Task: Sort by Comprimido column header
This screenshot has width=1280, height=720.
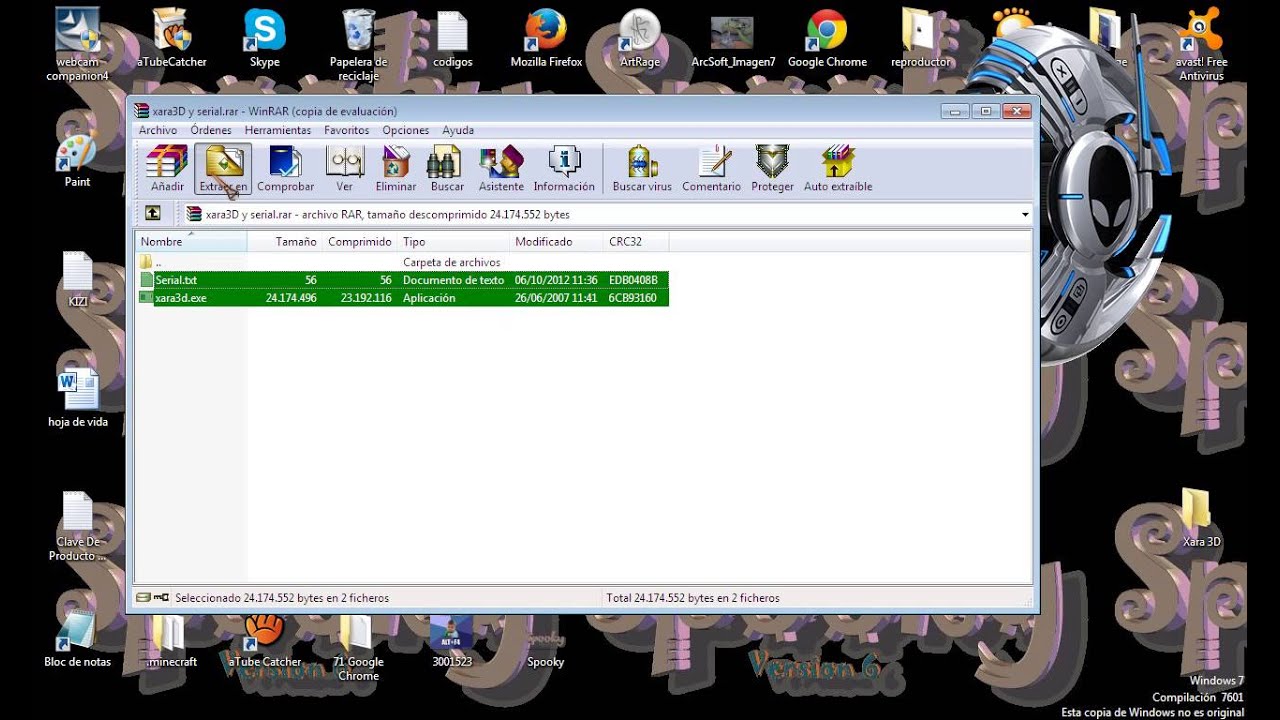Action: 360,242
